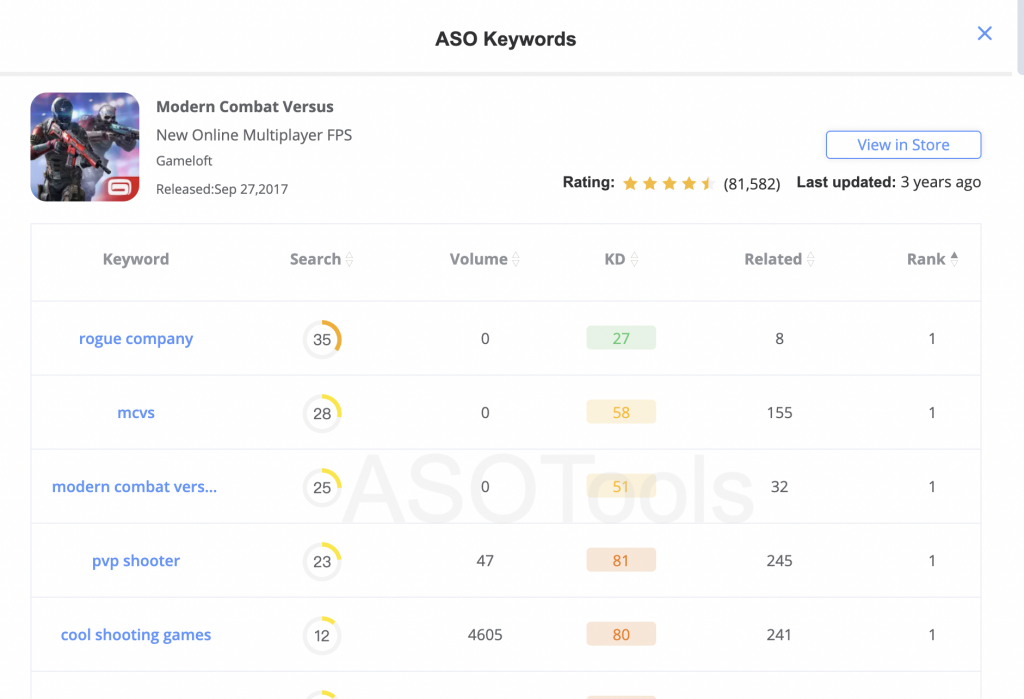
Task: Click the 'ASO Keywords' dialog title
Action: 505,39
